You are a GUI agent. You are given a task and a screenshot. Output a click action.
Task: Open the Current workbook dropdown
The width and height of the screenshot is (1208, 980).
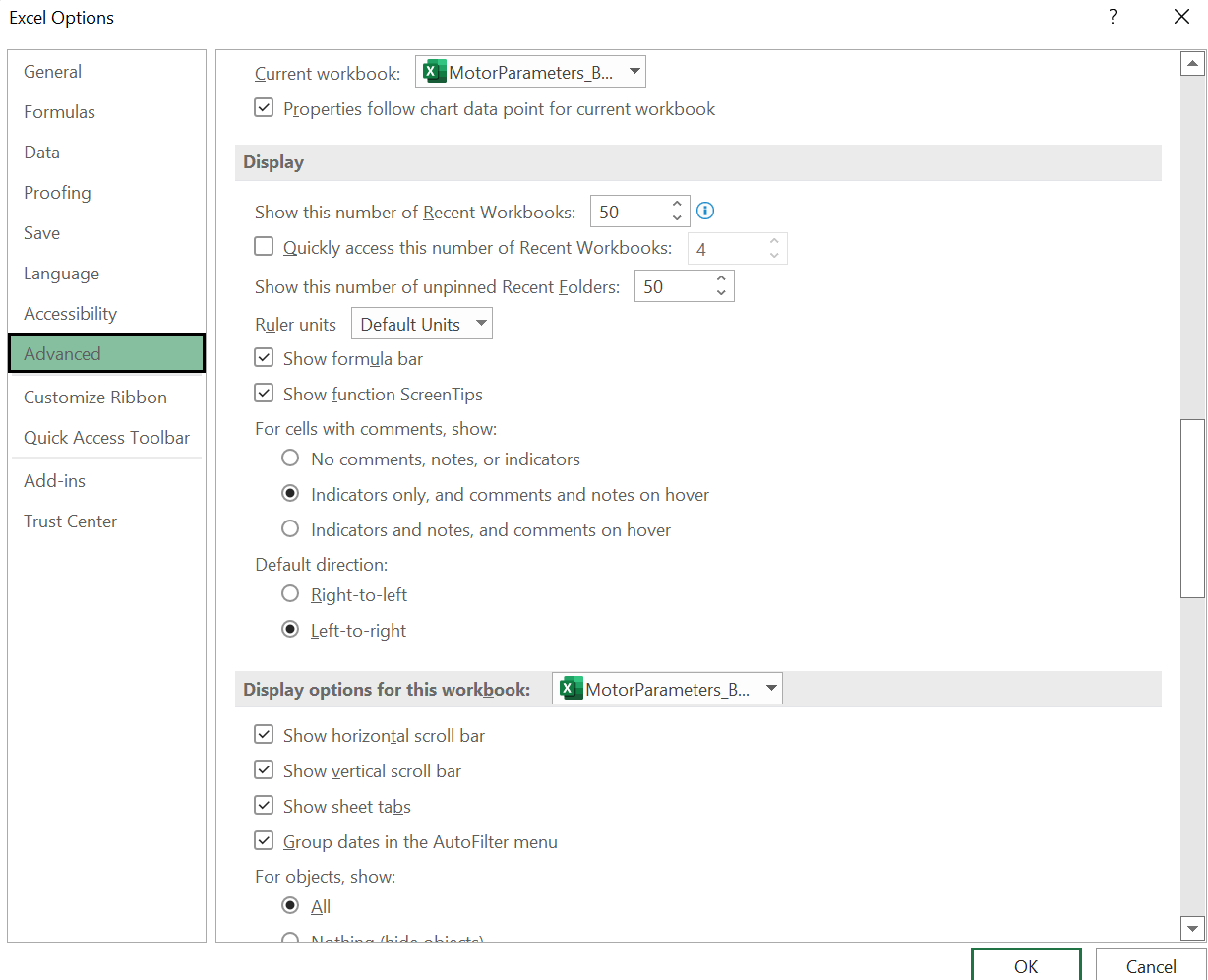pos(530,72)
